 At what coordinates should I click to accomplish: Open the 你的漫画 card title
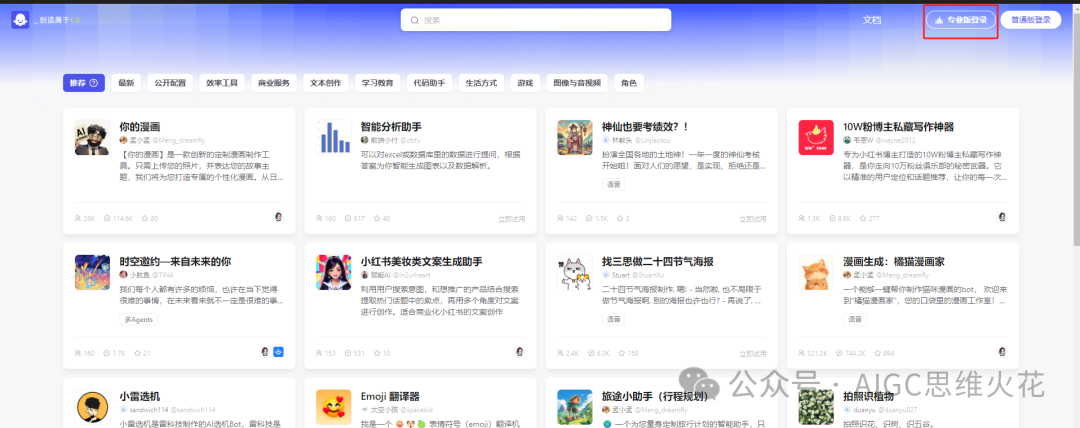[139, 127]
